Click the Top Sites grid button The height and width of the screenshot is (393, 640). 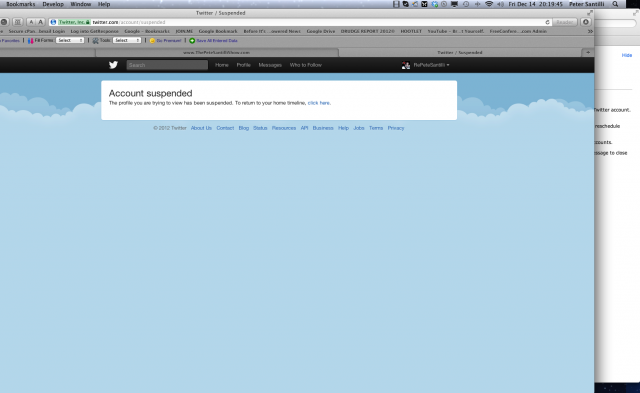click(18, 22)
